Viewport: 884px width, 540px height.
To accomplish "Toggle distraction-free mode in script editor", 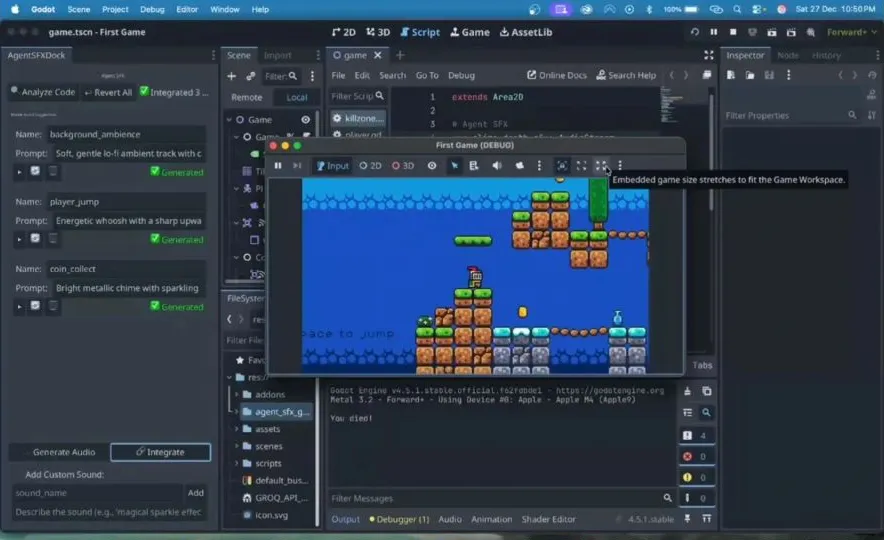I will [x=709, y=55].
